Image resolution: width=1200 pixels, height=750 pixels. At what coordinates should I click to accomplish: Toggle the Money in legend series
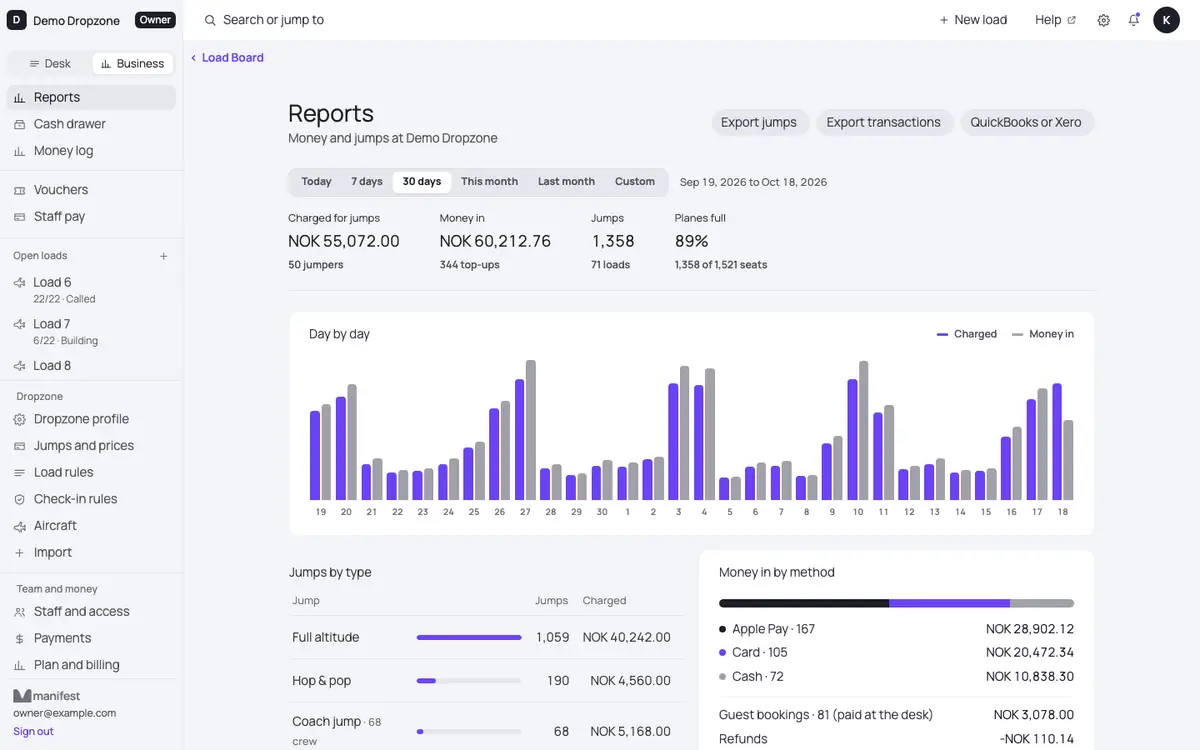click(1043, 334)
